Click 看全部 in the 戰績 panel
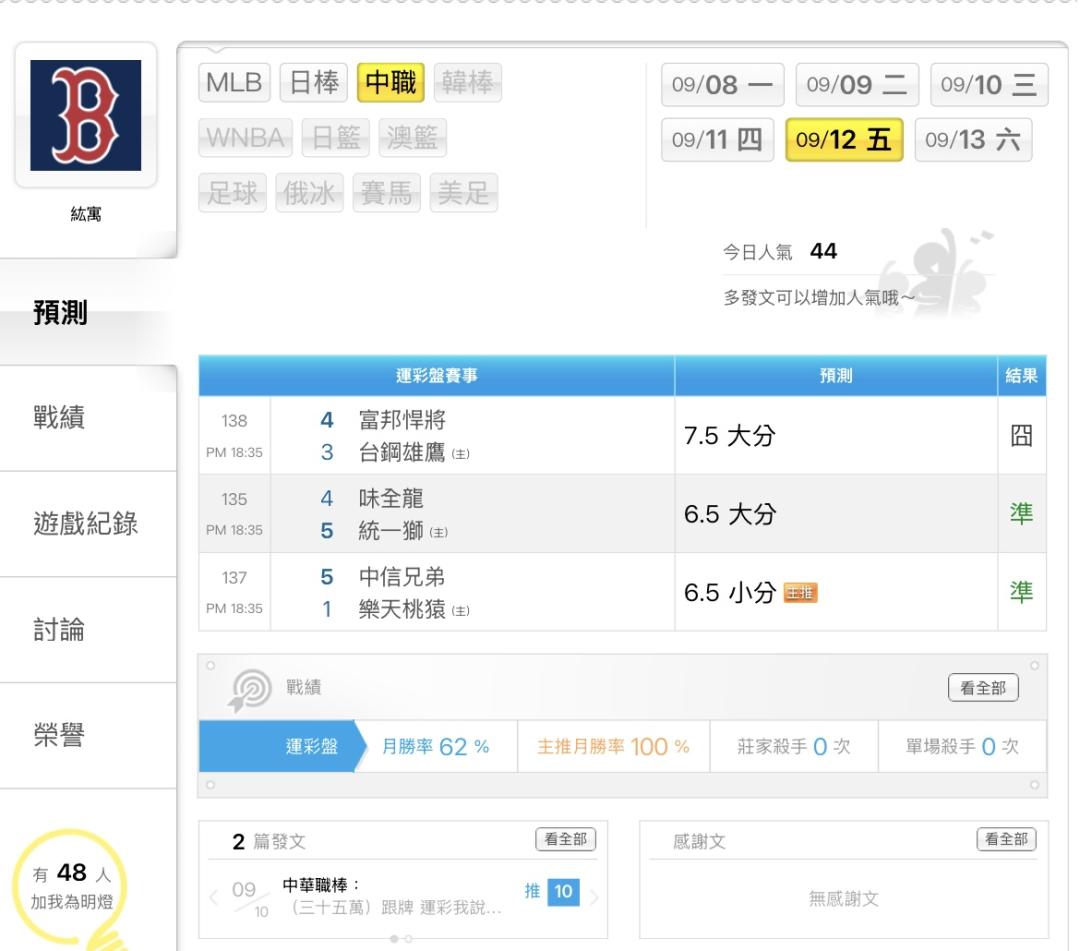The width and height of the screenshot is (1080, 951). 983,688
